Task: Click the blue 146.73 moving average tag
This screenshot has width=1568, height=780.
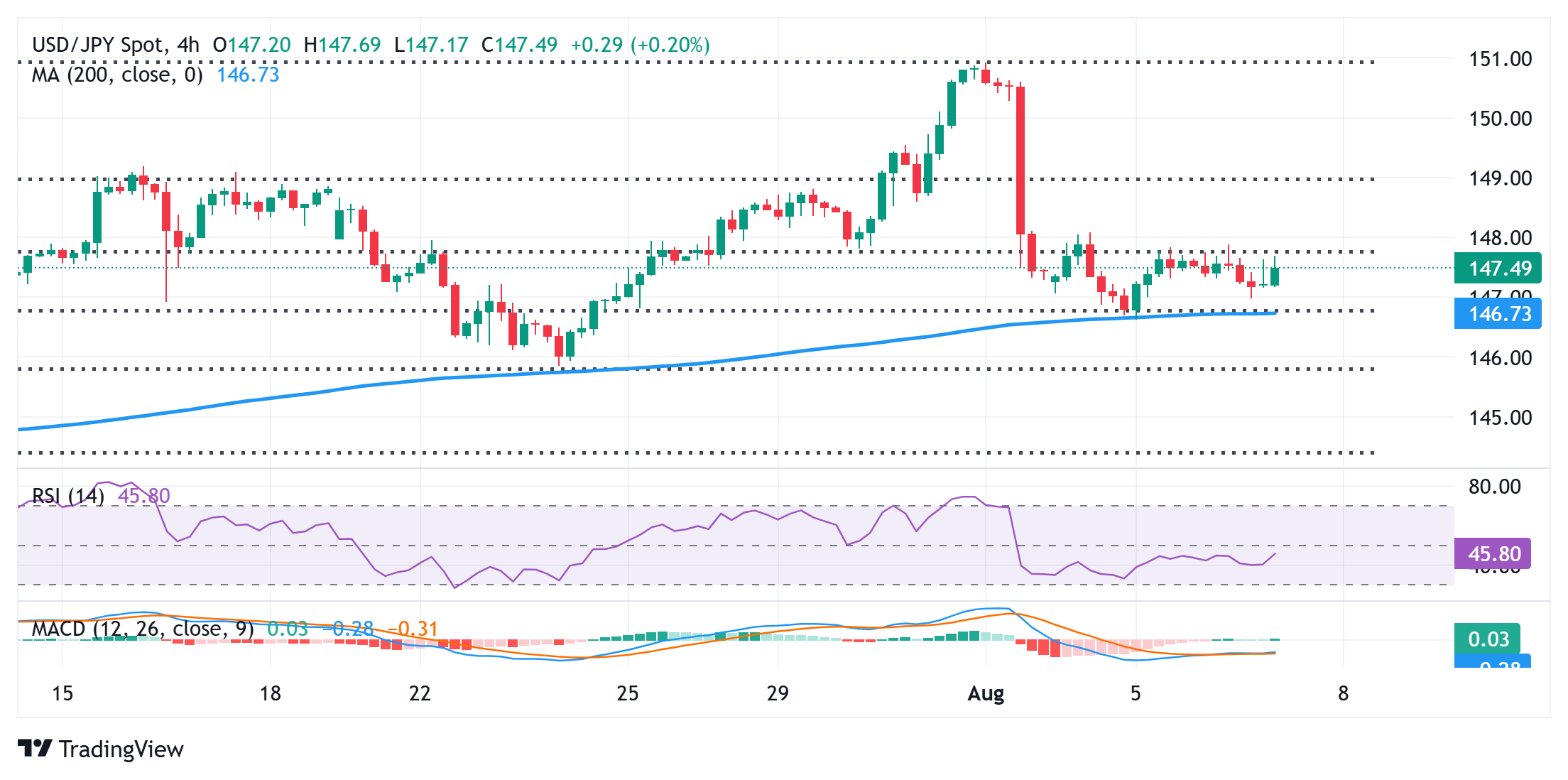Action: click(1498, 314)
